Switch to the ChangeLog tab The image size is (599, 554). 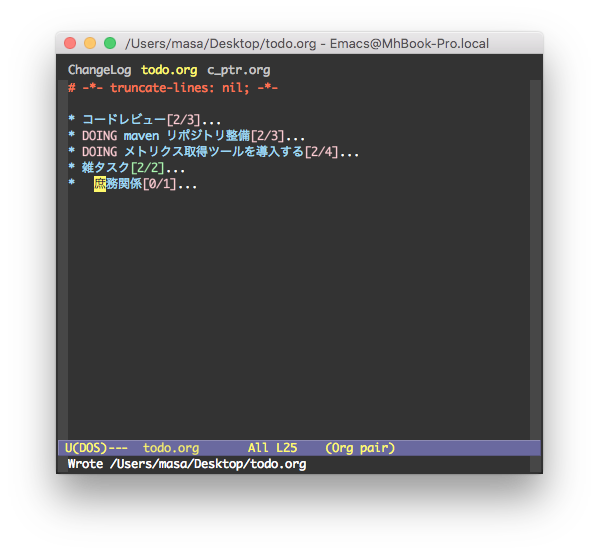click(99, 70)
